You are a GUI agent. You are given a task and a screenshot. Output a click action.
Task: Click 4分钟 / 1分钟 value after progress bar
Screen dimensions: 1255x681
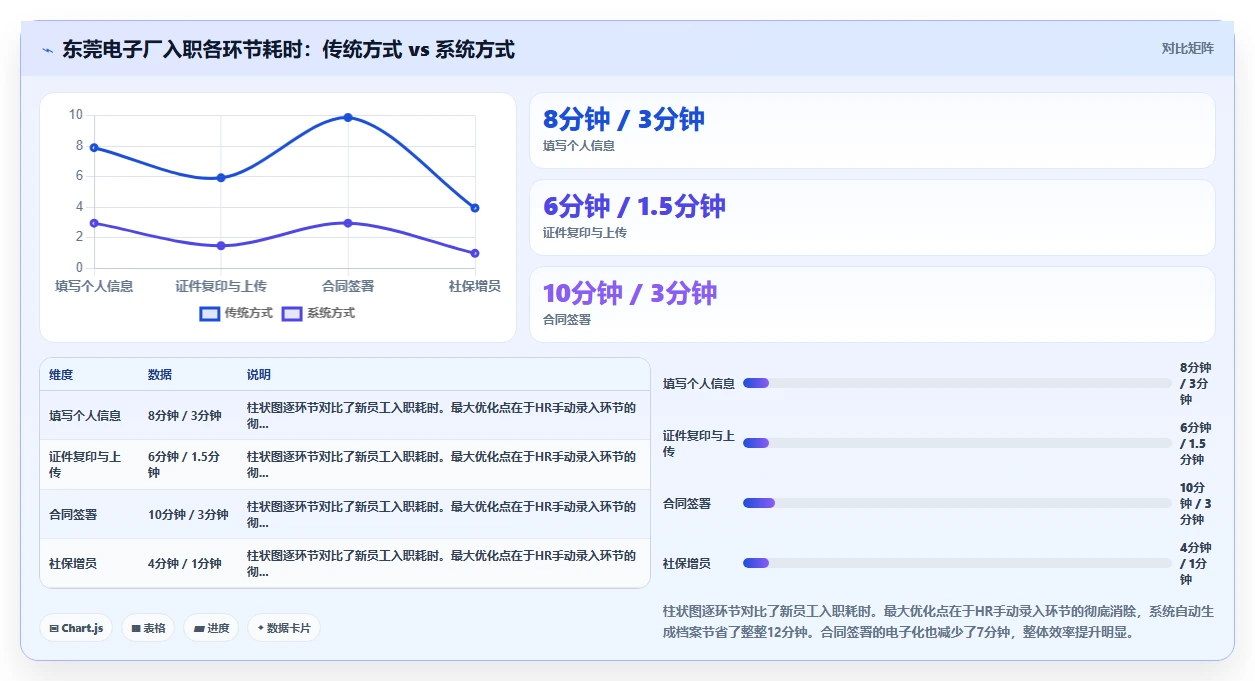(x=1196, y=563)
